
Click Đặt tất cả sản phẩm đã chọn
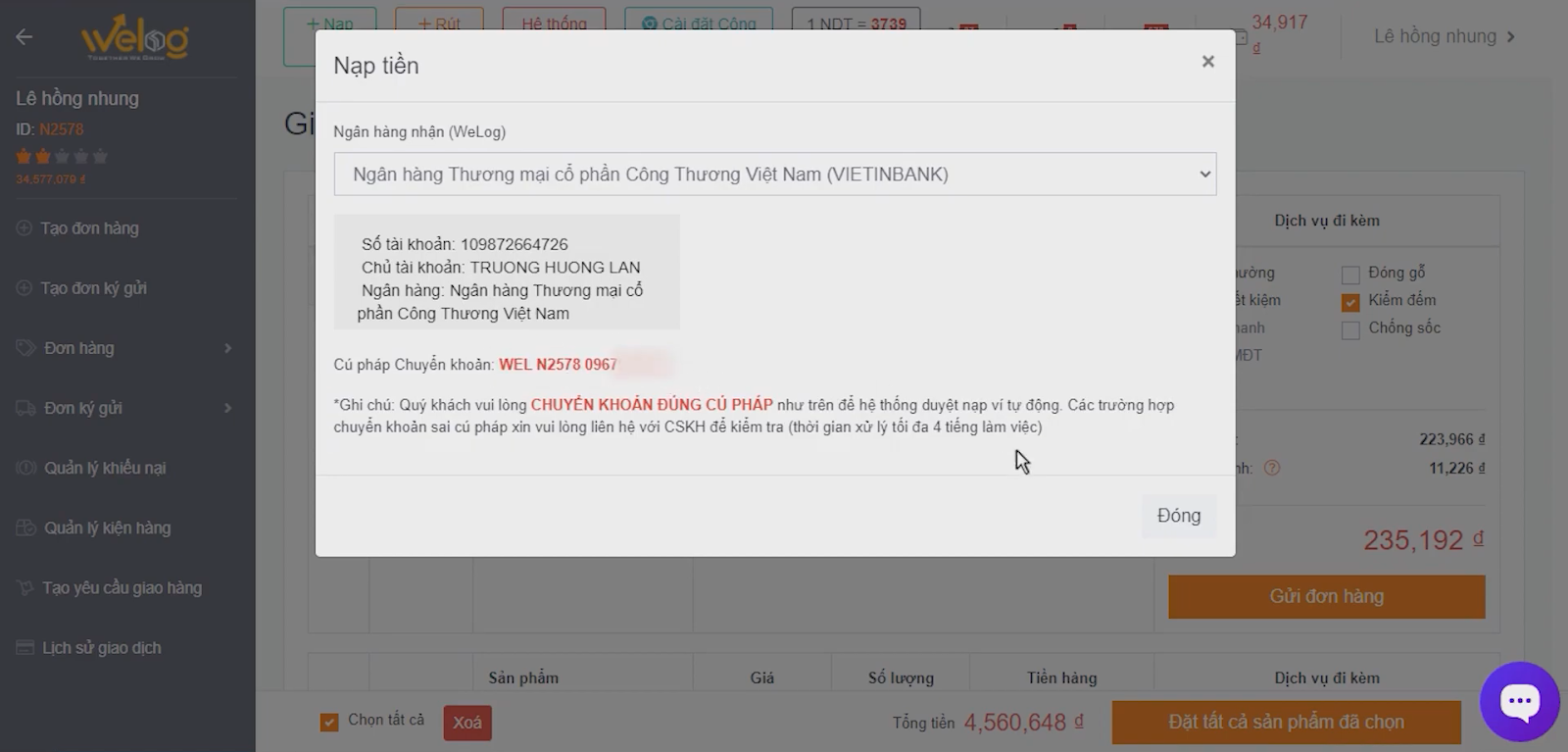(x=1286, y=723)
